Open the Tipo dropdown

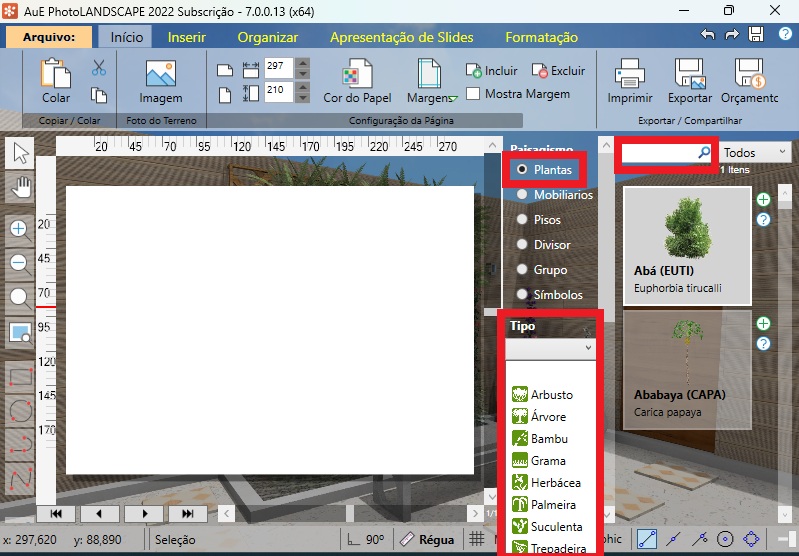coord(550,349)
